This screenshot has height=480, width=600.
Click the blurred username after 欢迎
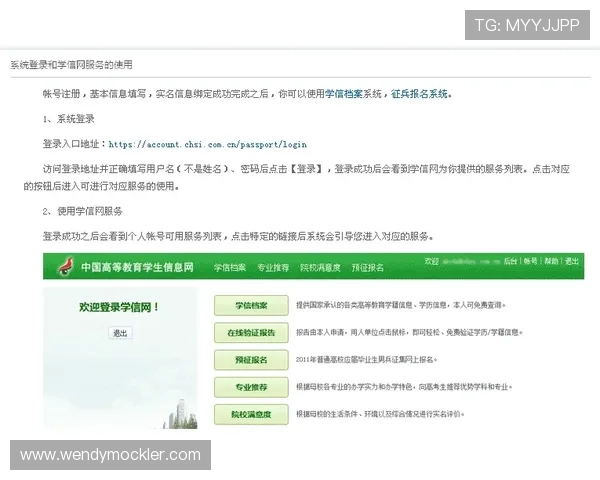click(471, 261)
